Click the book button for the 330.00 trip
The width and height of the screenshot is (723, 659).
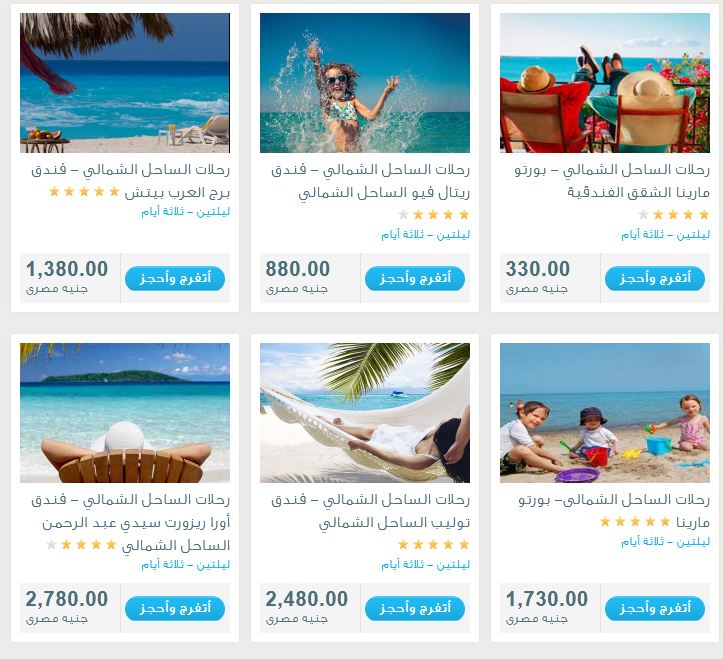click(x=655, y=279)
